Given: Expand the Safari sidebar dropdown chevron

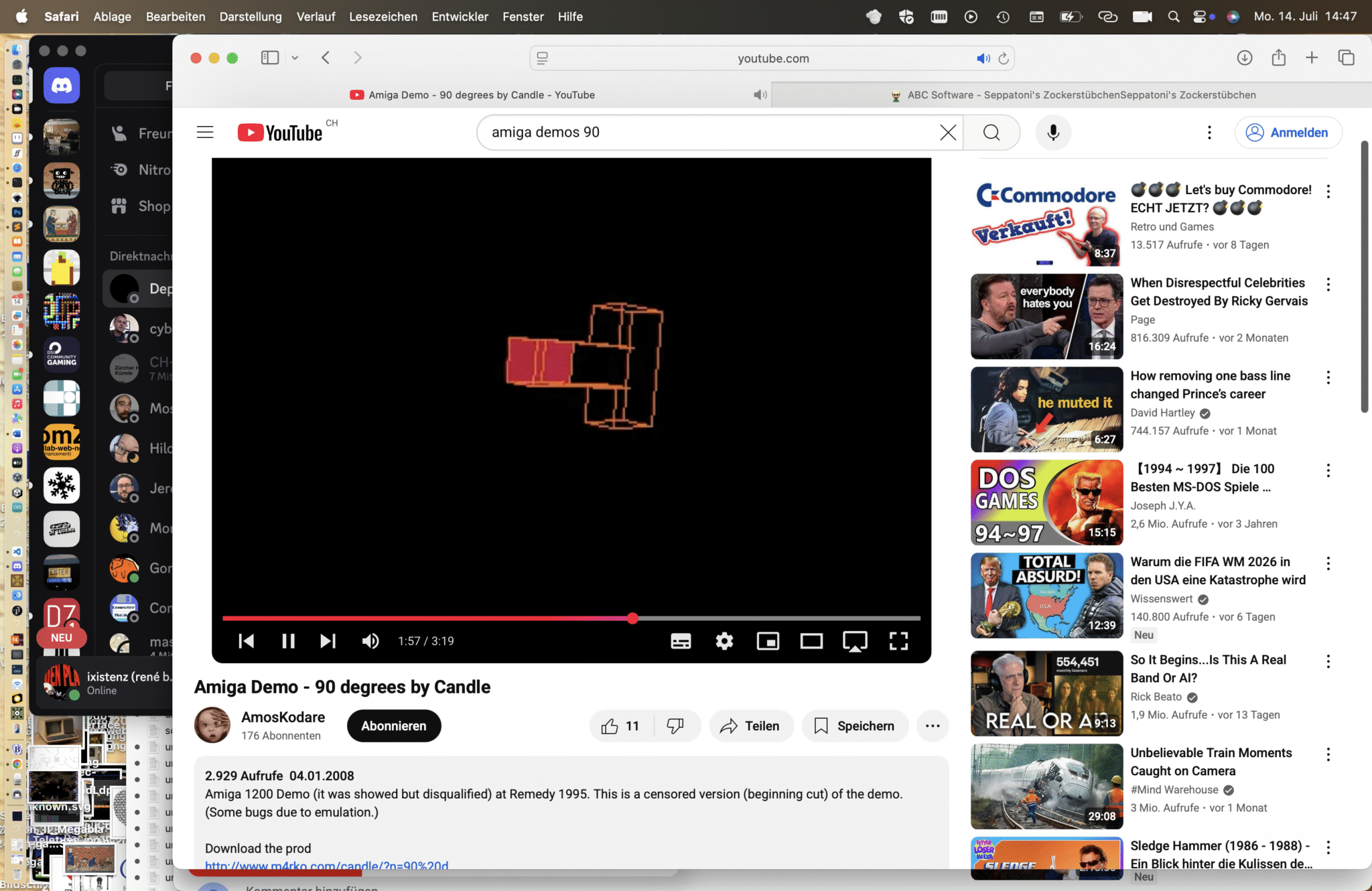Looking at the screenshot, I should (295, 58).
